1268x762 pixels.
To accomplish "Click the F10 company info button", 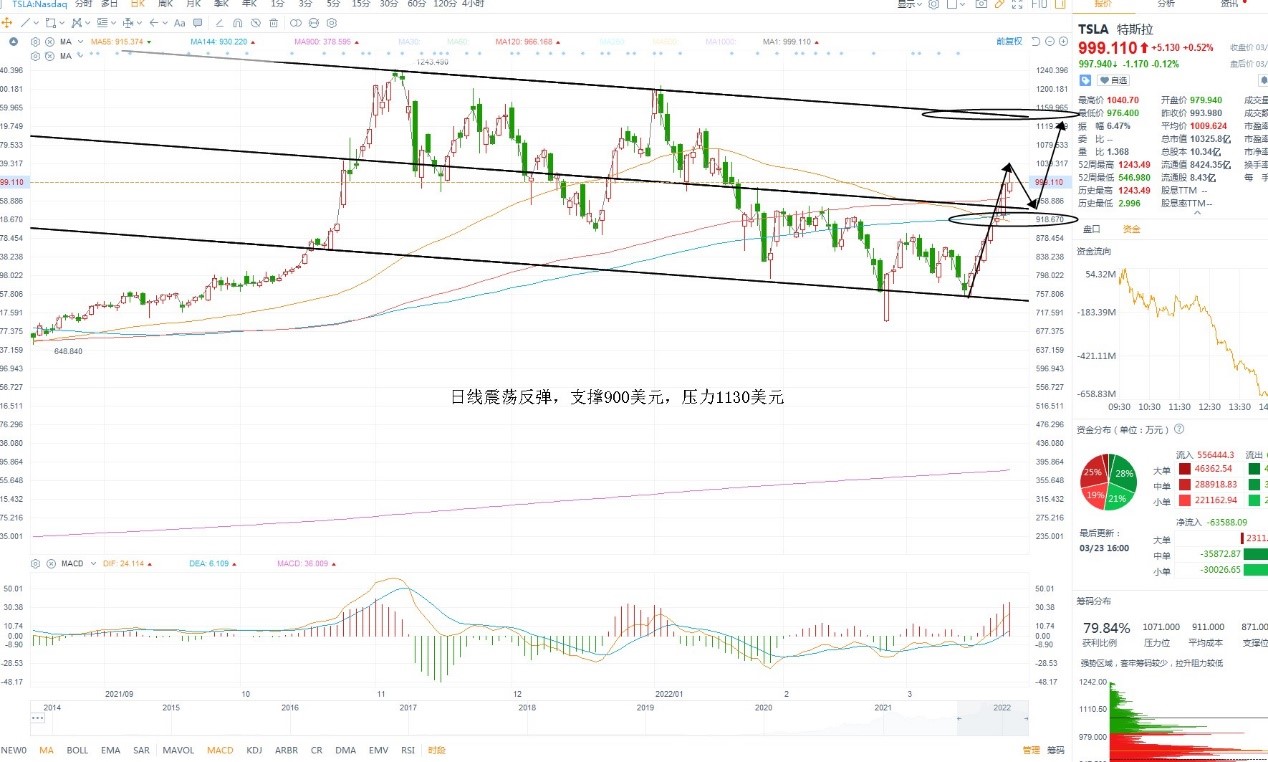I will (1038, 5).
